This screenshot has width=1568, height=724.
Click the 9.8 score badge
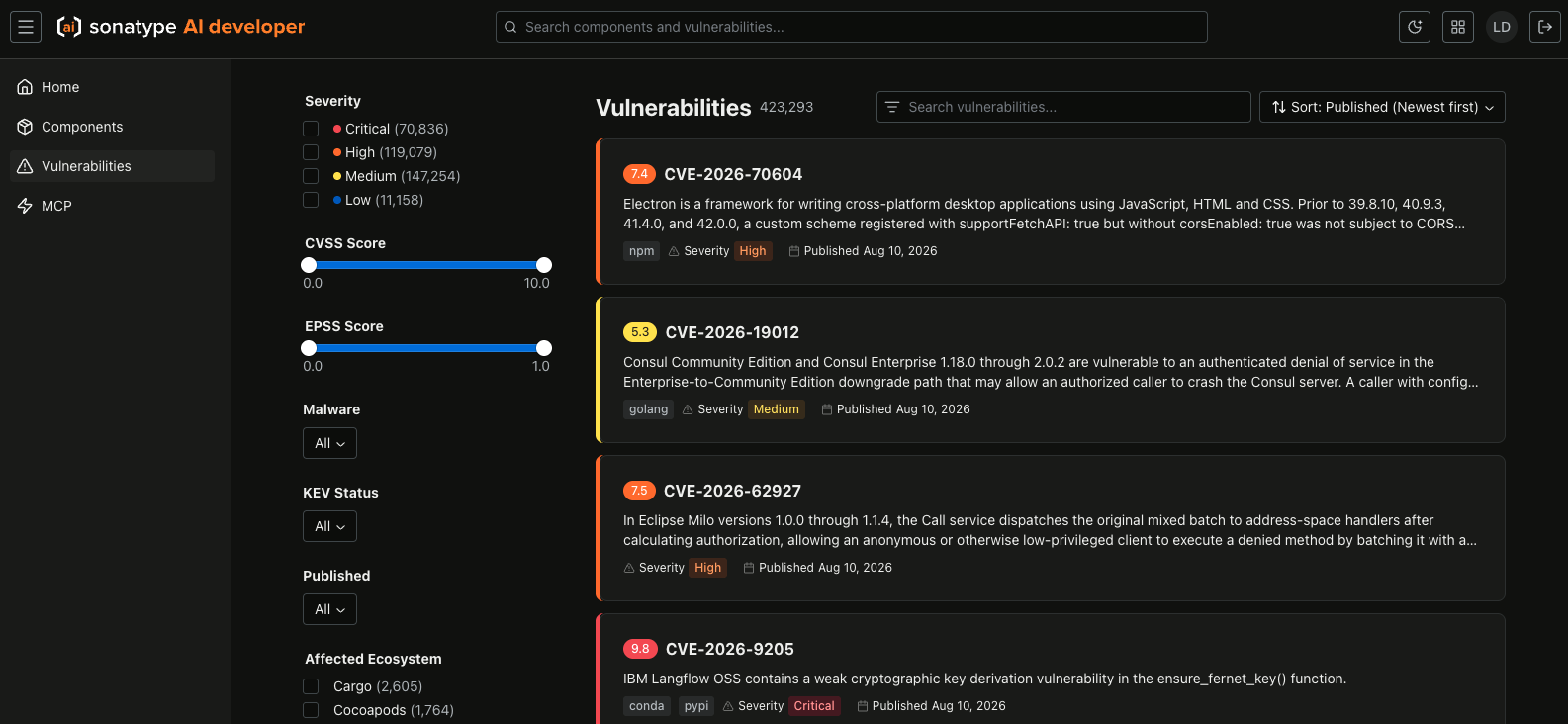pos(640,649)
